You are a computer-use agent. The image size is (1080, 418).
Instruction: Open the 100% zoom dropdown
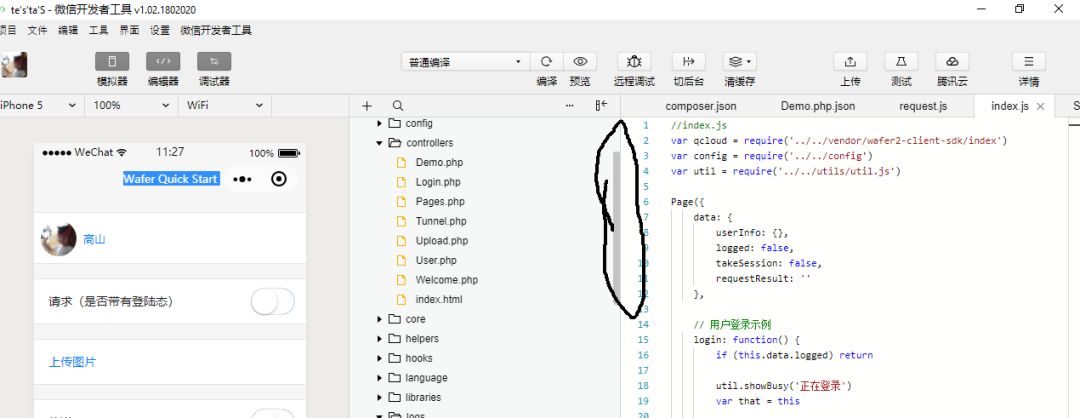coord(131,105)
